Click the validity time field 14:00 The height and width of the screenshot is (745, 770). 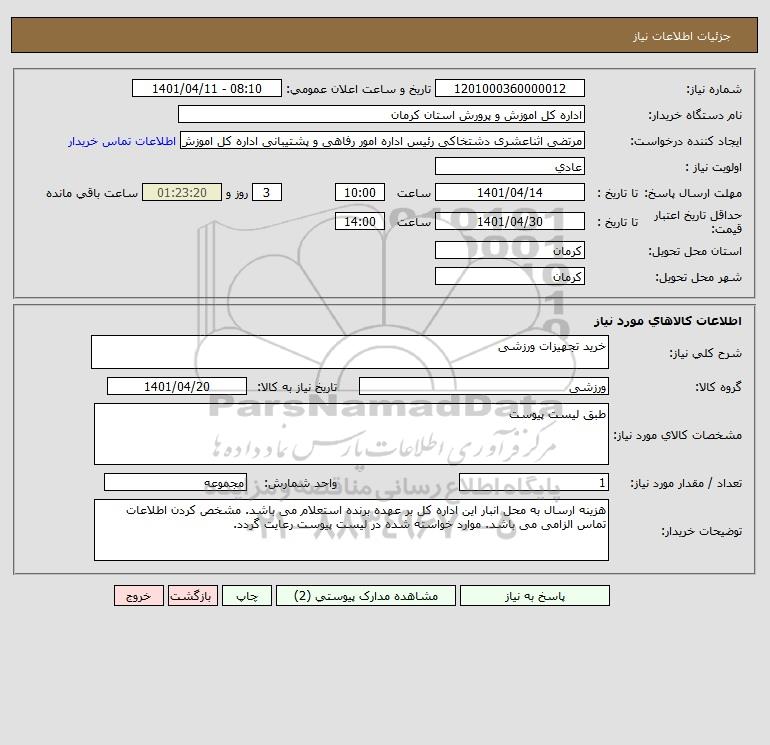click(x=359, y=221)
